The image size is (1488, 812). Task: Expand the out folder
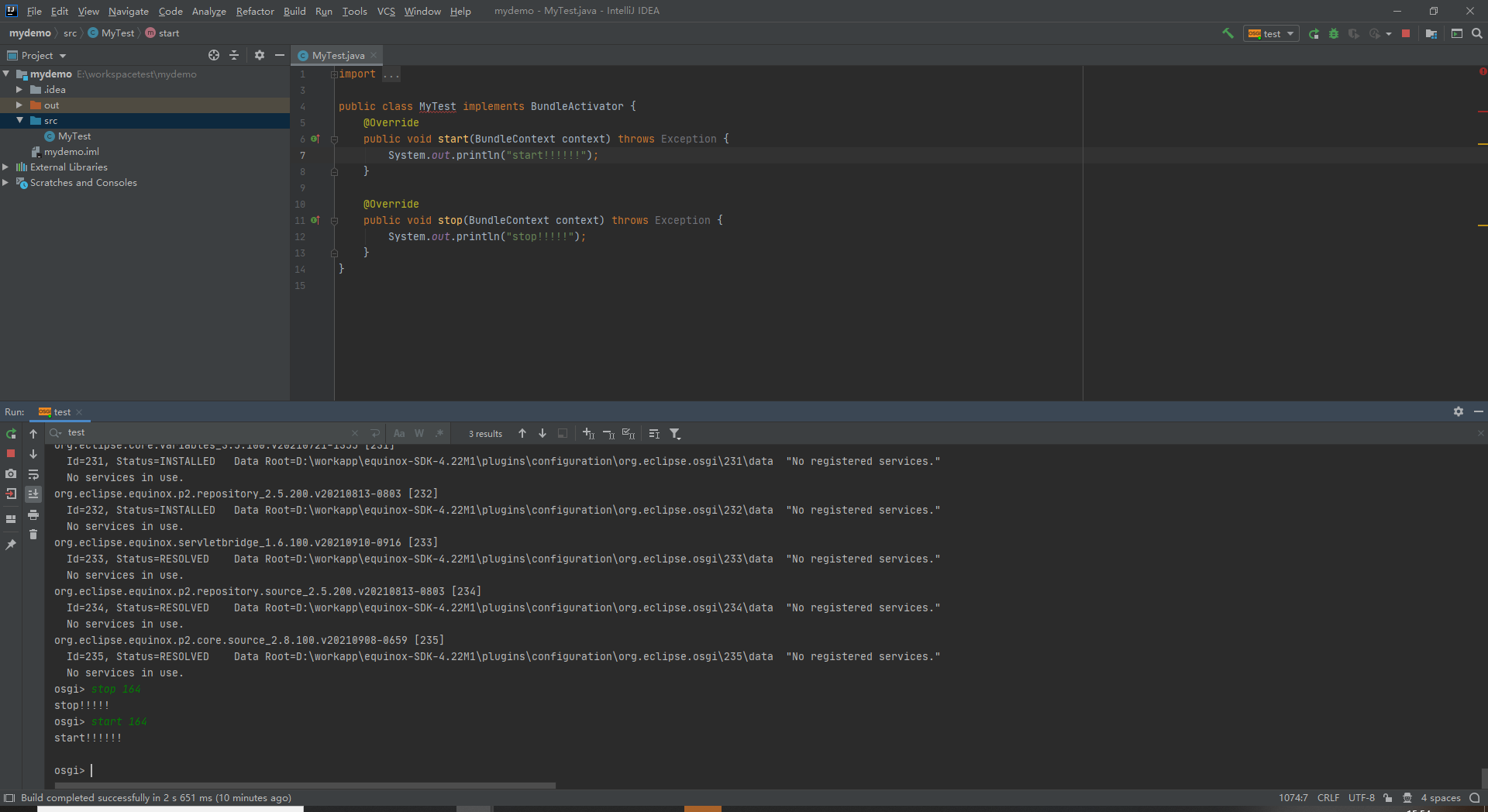click(19, 105)
